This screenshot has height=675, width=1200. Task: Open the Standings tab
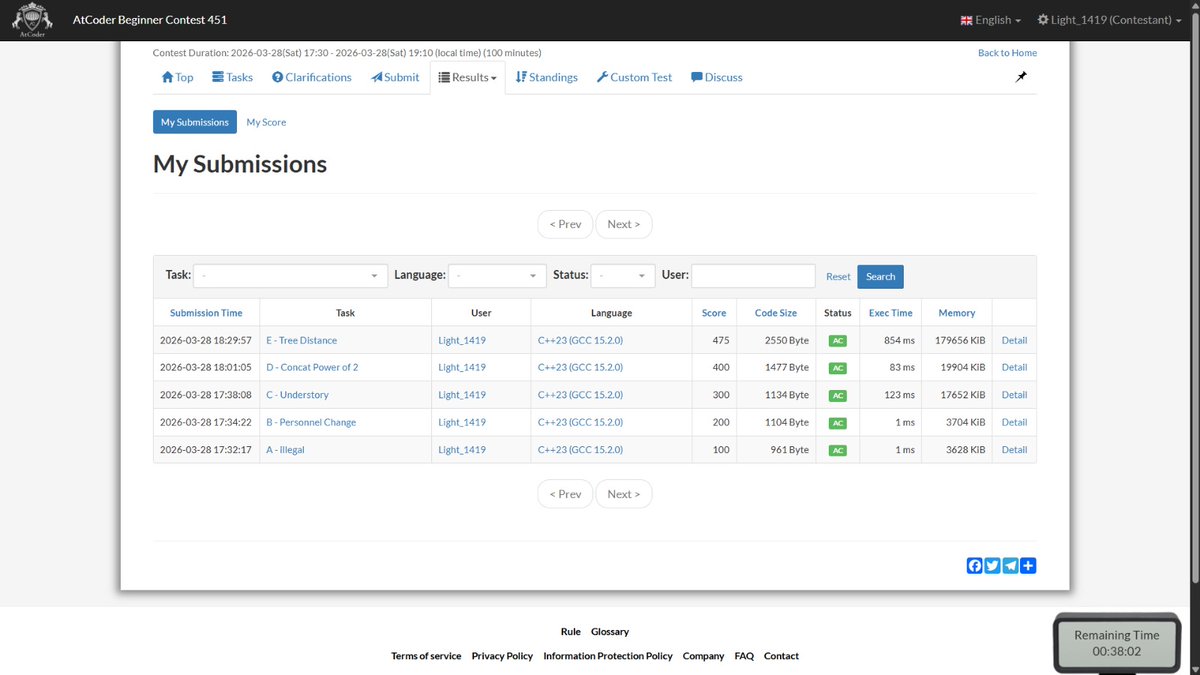[x=546, y=77]
